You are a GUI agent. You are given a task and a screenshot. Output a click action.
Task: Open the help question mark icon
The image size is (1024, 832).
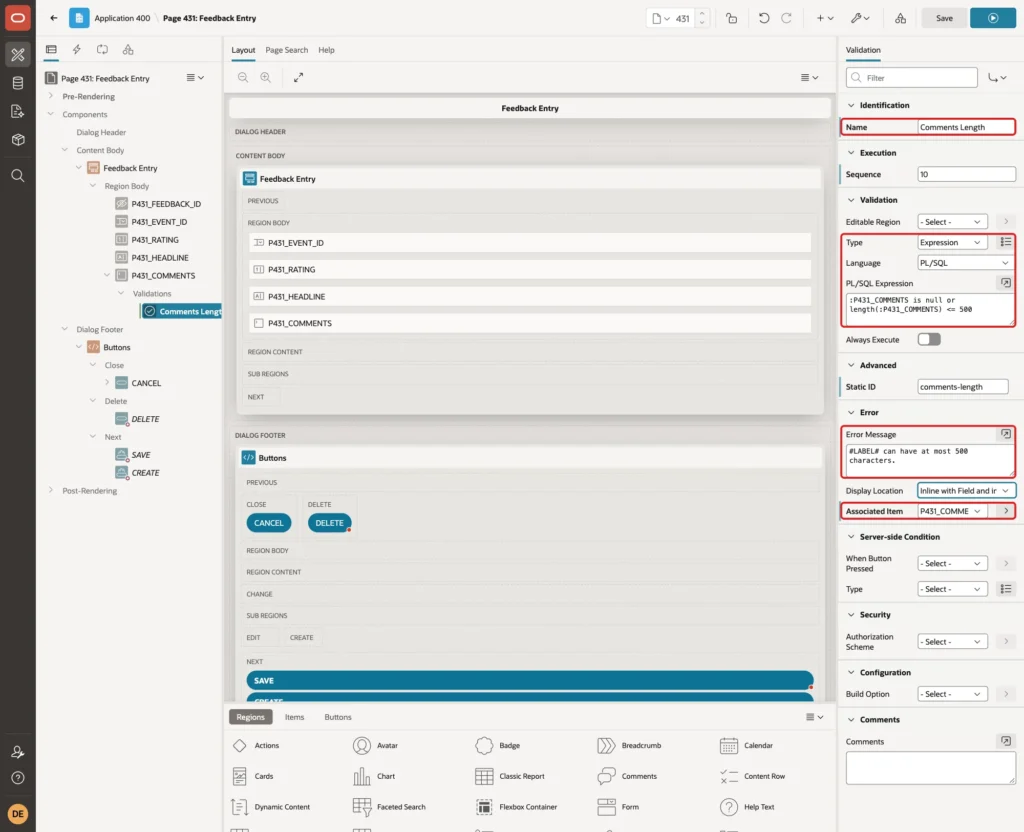[x=18, y=778]
